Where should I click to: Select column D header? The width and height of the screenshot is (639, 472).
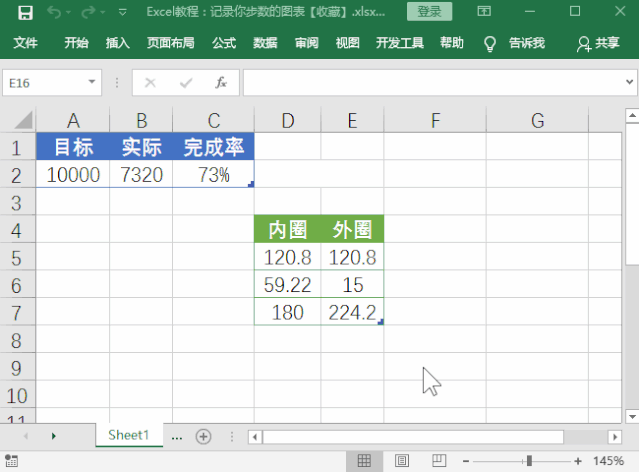(x=288, y=121)
